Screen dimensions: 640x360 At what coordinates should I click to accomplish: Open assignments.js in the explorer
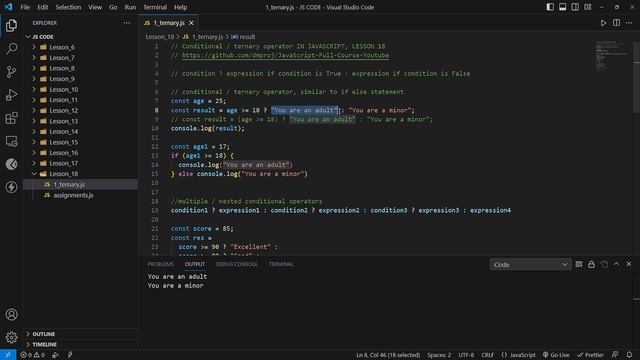(73, 195)
